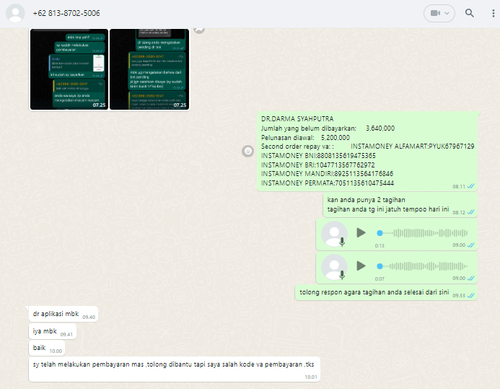Select message 'tolong respon agara tagihan anda selesai'
Viewport: 500px width, 389px height.
(386, 293)
